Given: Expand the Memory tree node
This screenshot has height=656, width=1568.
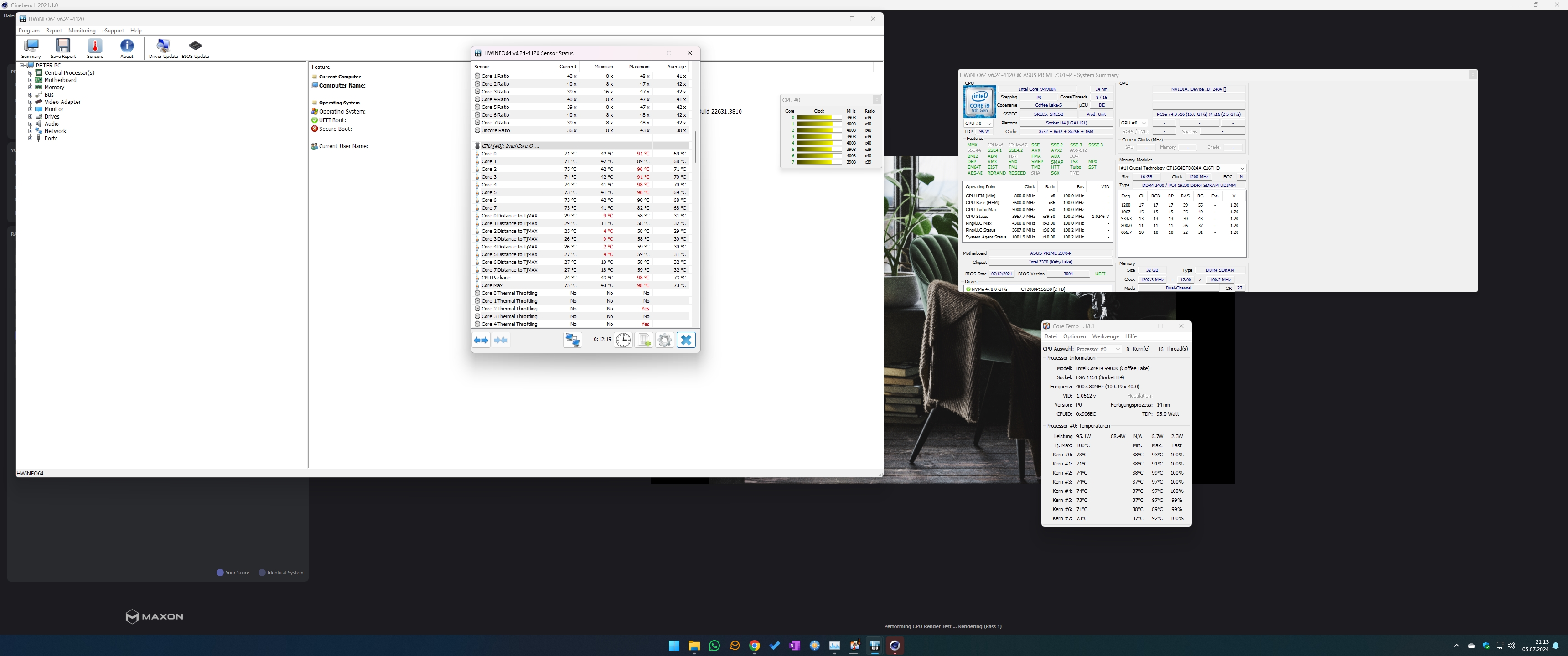Looking at the screenshot, I should (x=31, y=87).
